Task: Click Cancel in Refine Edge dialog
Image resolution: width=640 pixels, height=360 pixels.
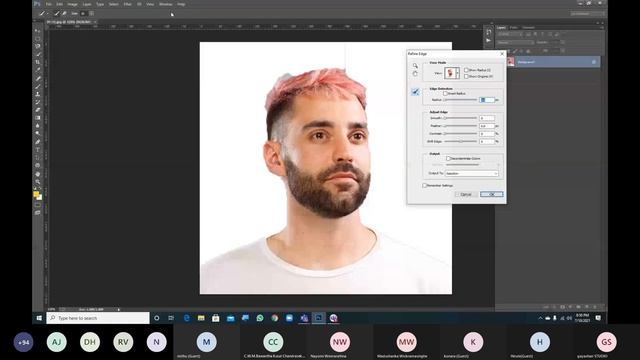Action: [x=466, y=194]
